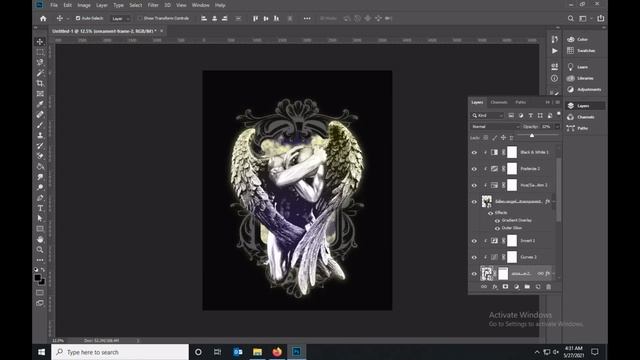Screen dimensions: 640x360
Task: Open the Edit Toolbar ellipsis
Action: [x=40, y=260]
